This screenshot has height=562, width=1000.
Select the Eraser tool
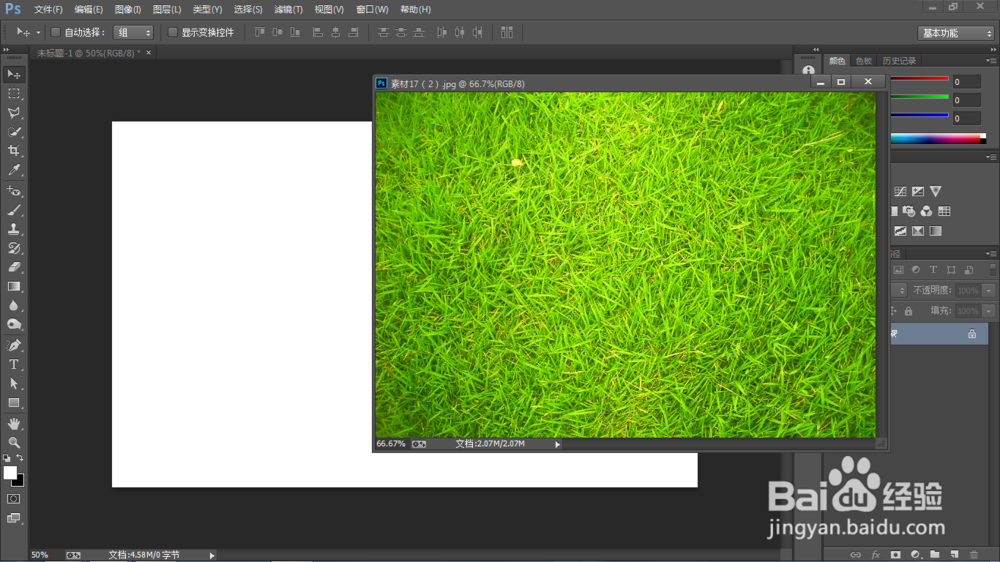pos(13,267)
